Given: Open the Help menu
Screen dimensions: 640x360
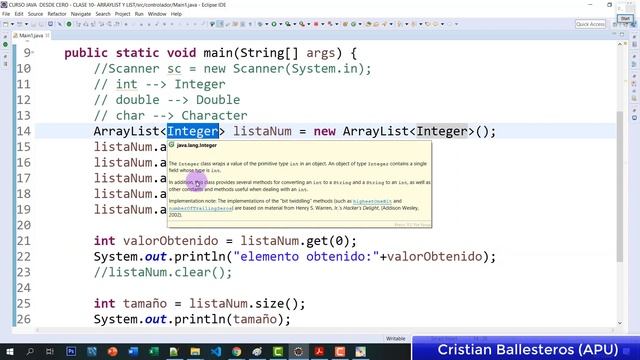Looking at the screenshot, I should click(176, 14).
